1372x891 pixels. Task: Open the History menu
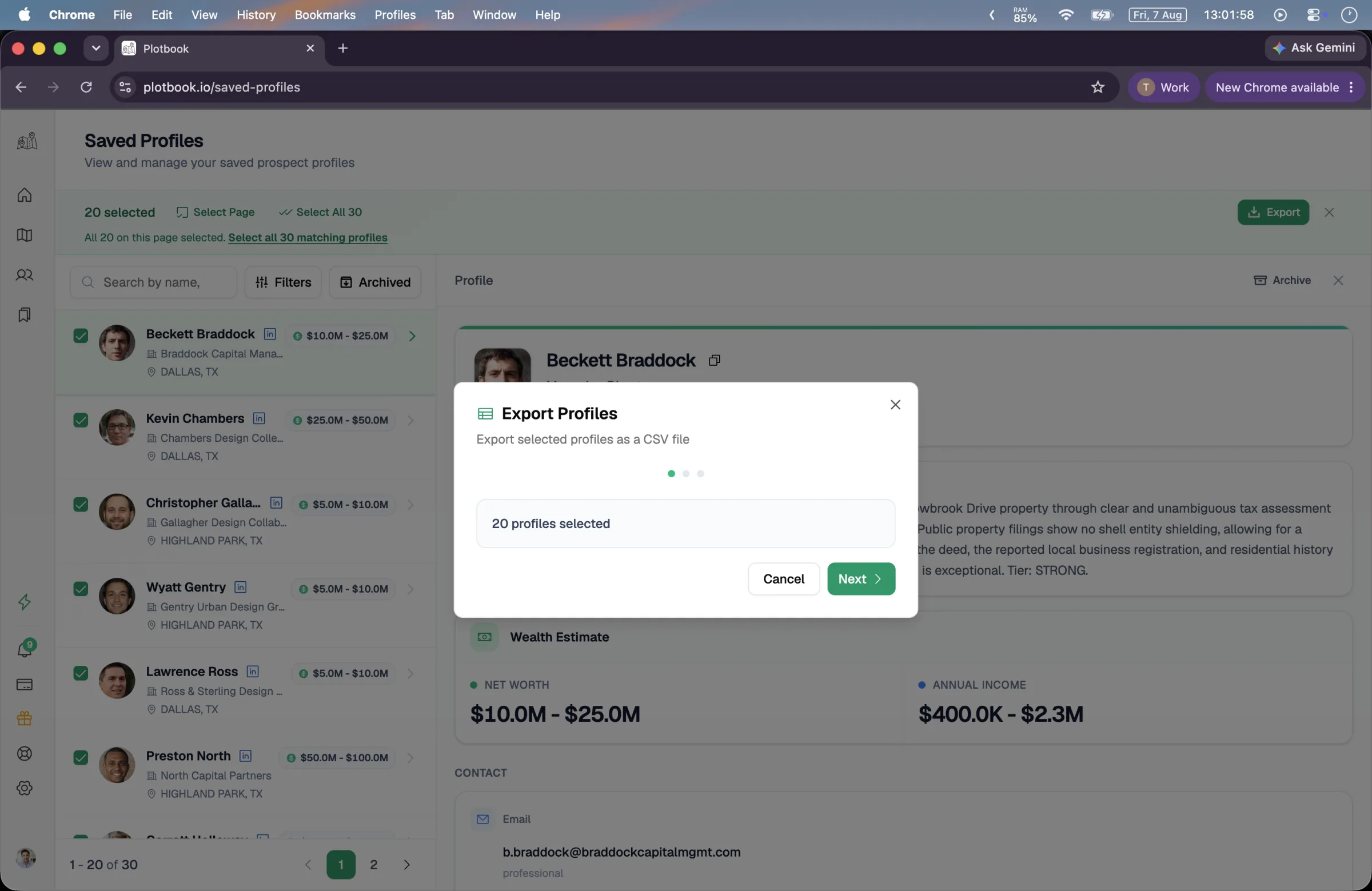click(256, 15)
